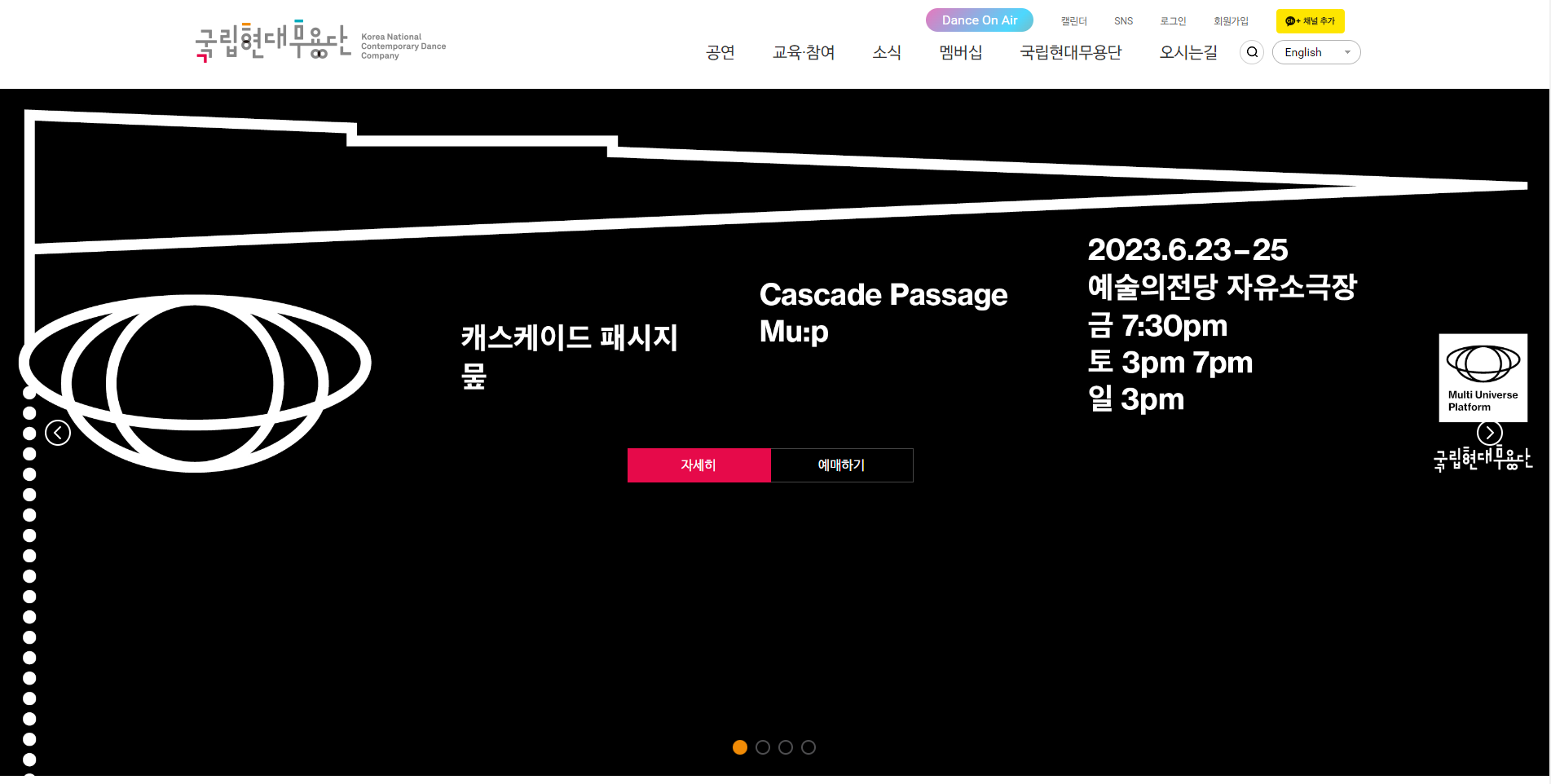Click the 예매하기 booking button
The image size is (1551, 784).
click(841, 465)
